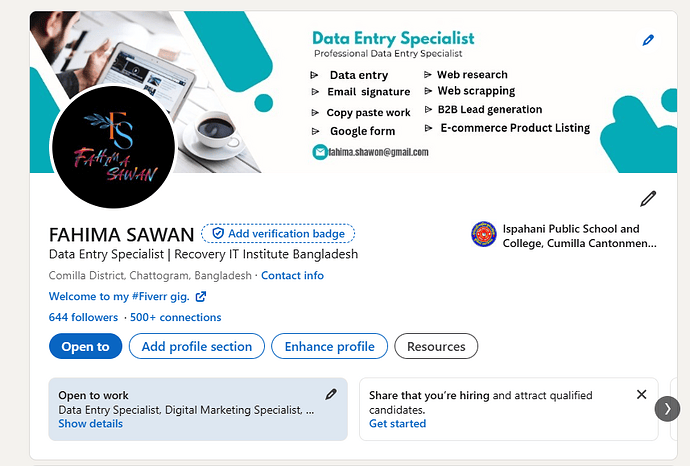Viewport: 690px width, 466px height.
Task: Edit the Open to work card pencil
Action: click(x=331, y=394)
